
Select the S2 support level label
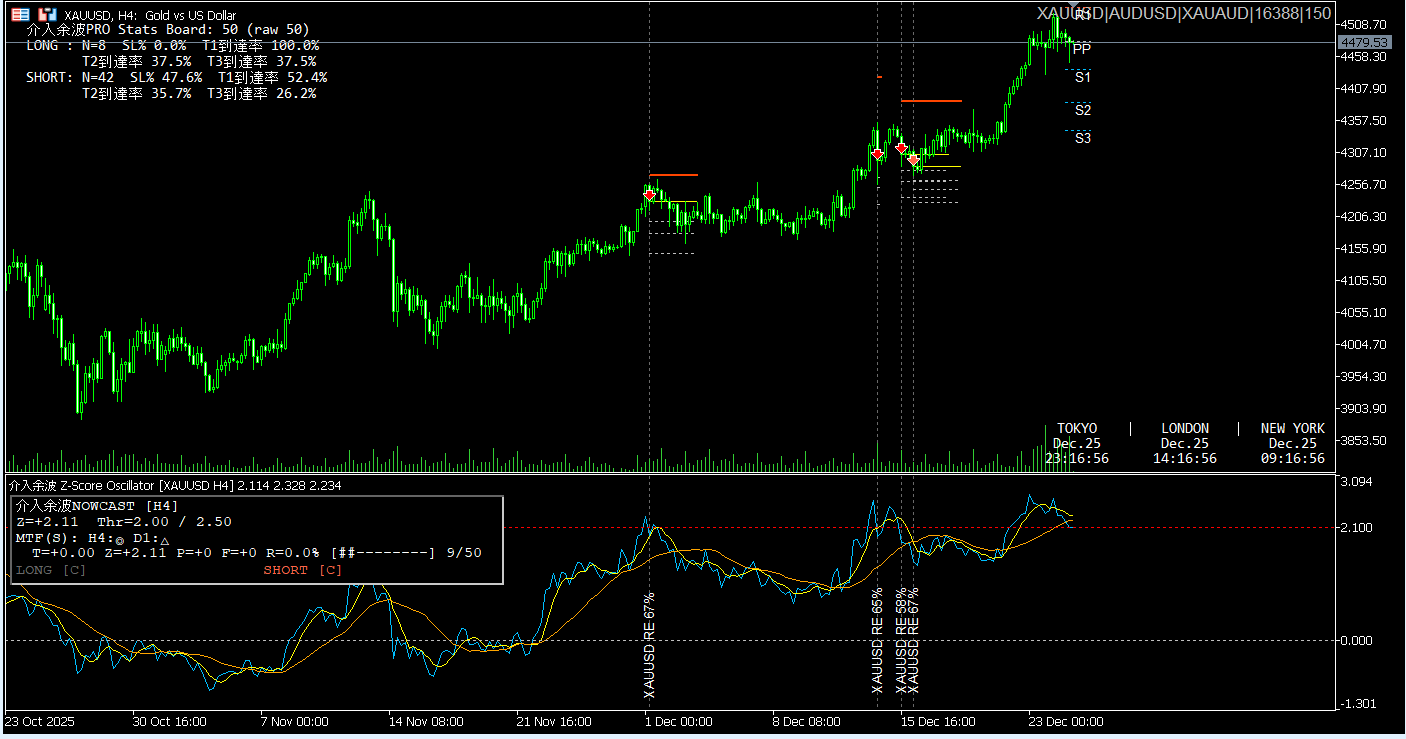click(x=1083, y=110)
